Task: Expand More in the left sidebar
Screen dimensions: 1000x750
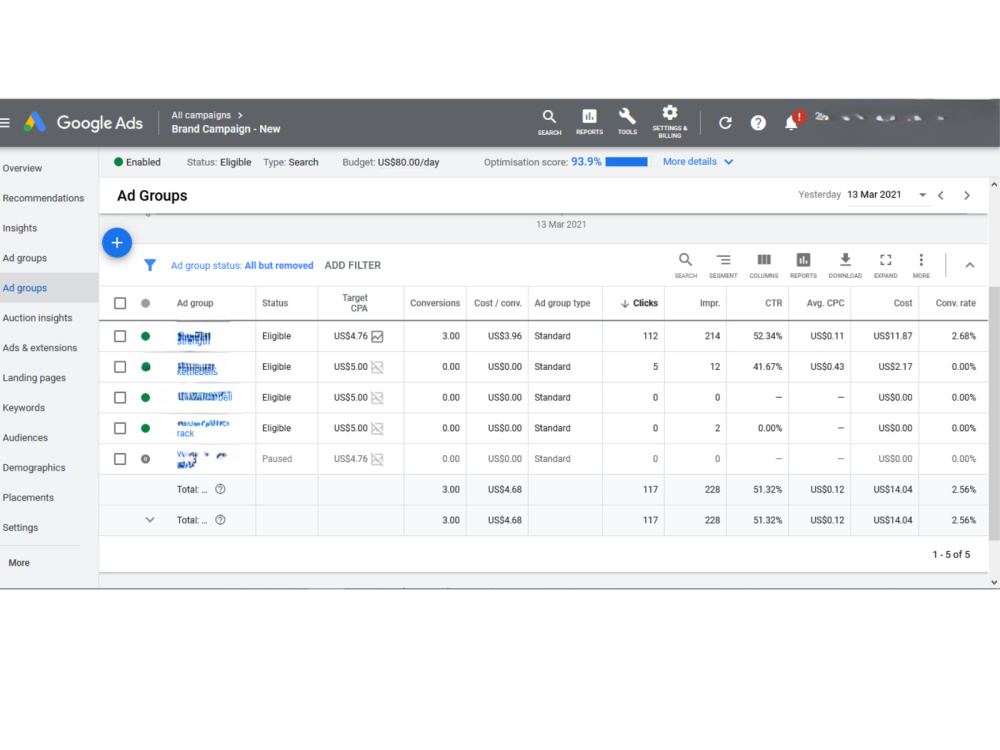Action: 19,562
